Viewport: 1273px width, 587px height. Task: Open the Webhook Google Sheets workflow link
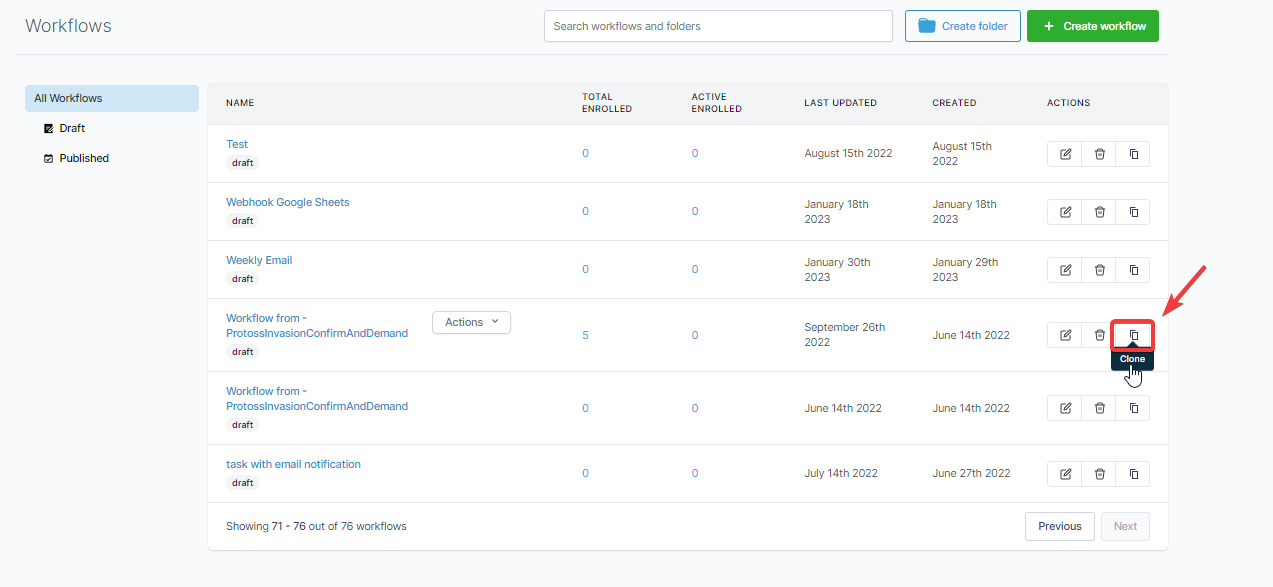tap(288, 202)
